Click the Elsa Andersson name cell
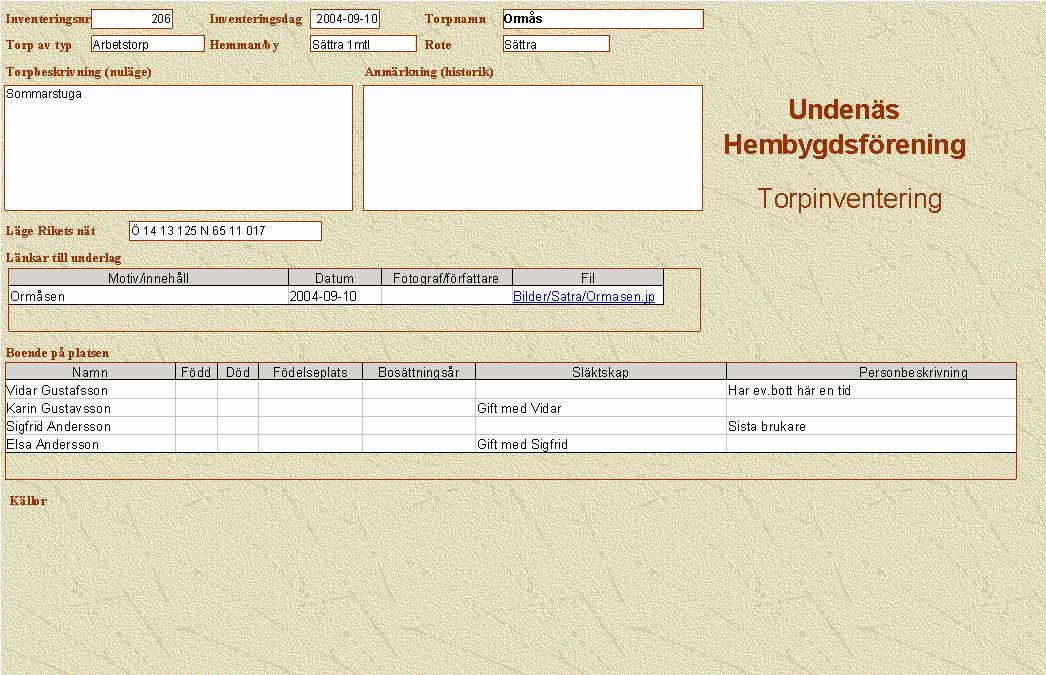 pyautogui.click(x=91, y=445)
